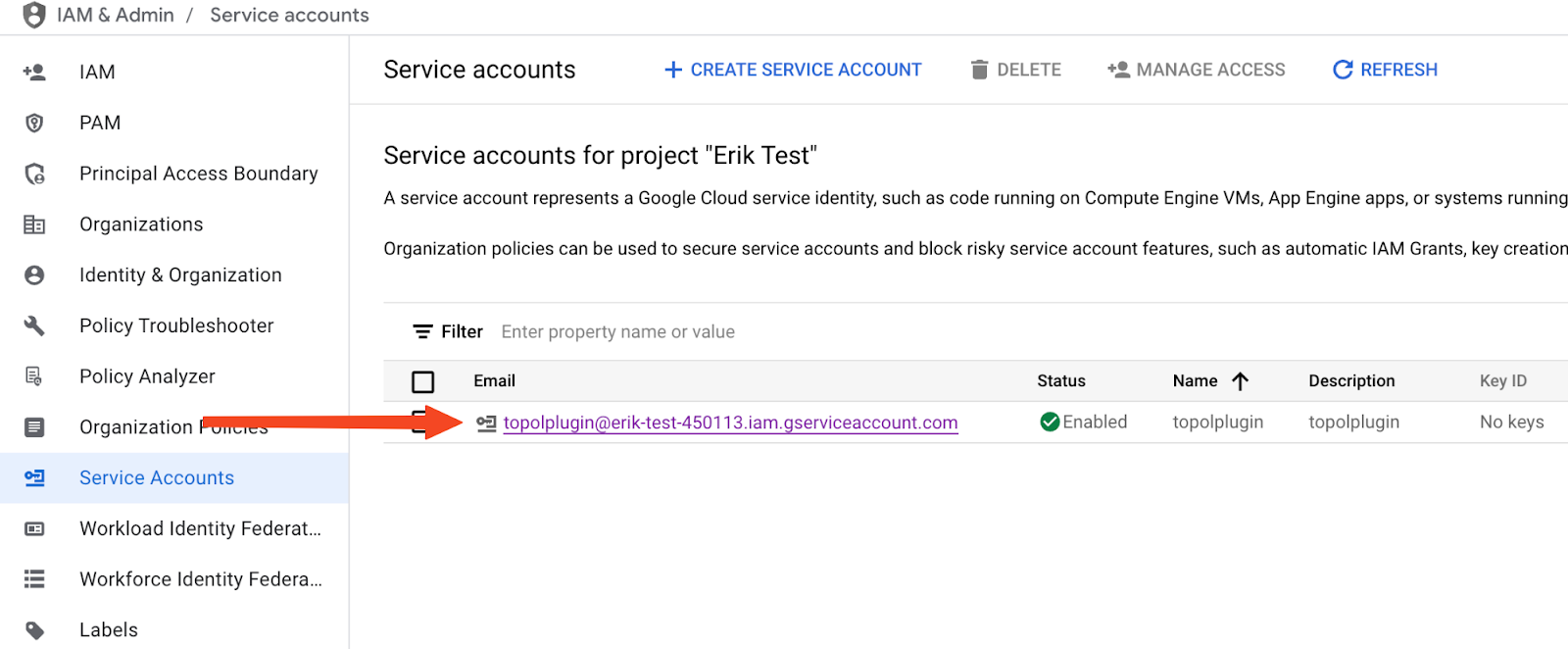Click the green Enabled checkmark icon
Viewport: 1568px width, 649px height.
click(x=1050, y=423)
